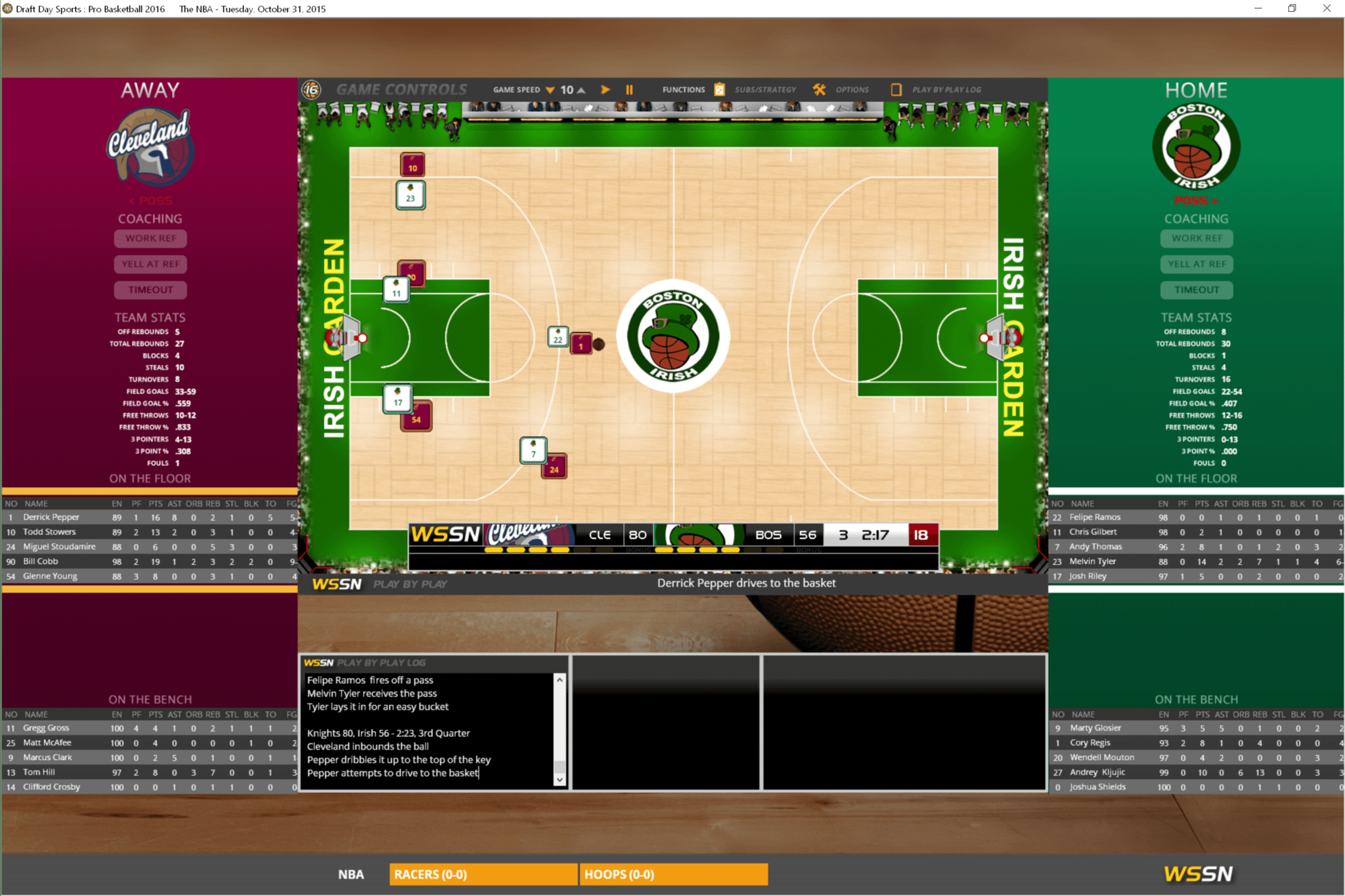
Task: Select Felipe Ramos row
Action: (x=1197, y=517)
